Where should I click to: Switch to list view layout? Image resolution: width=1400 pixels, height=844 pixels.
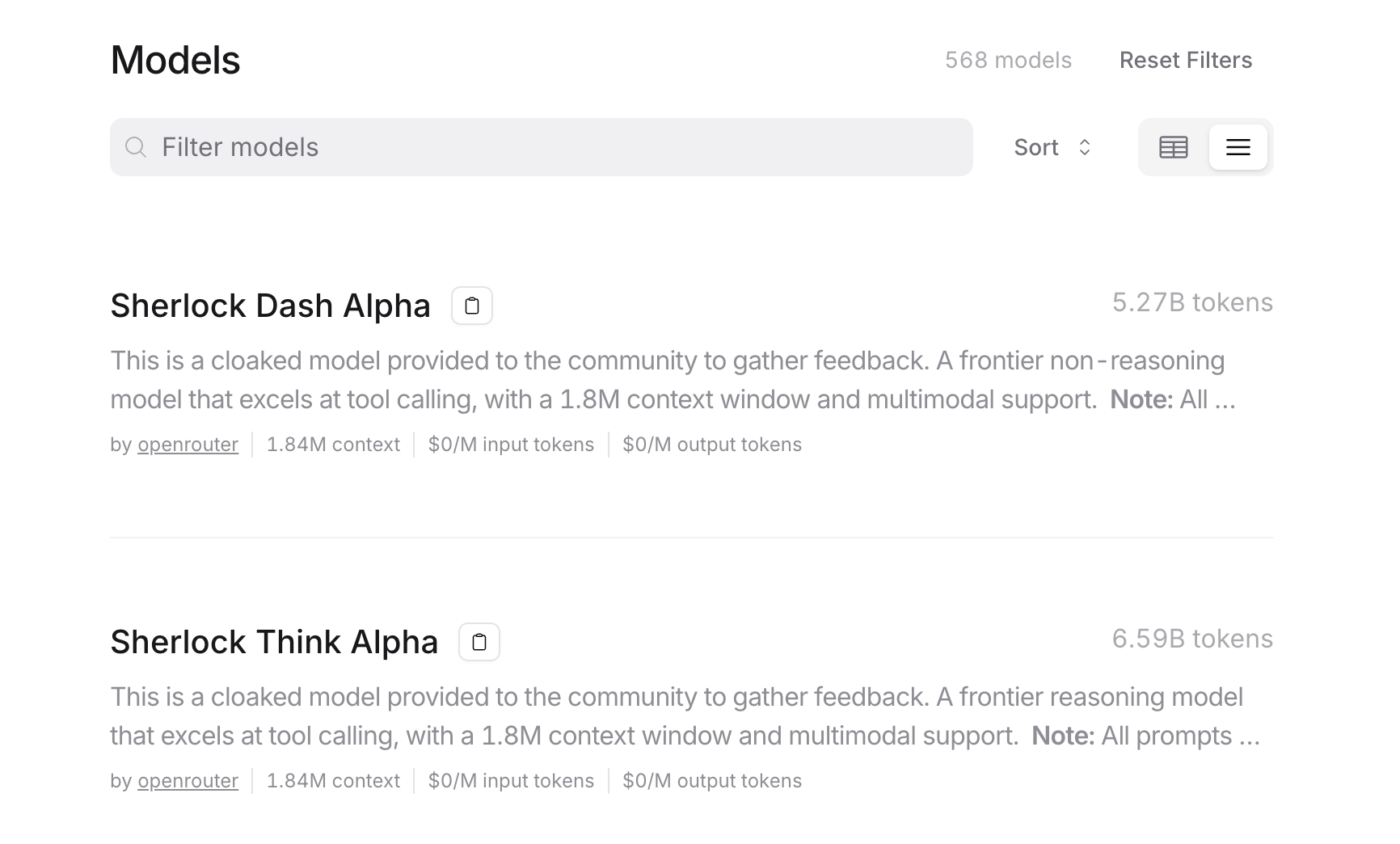[x=1238, y=147]
